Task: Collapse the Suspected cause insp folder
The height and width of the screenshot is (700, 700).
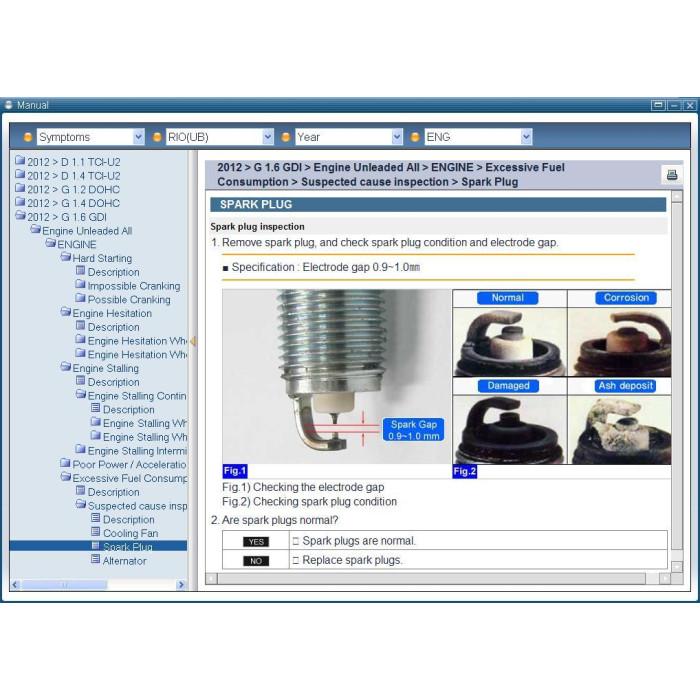Action: point(81,504)
